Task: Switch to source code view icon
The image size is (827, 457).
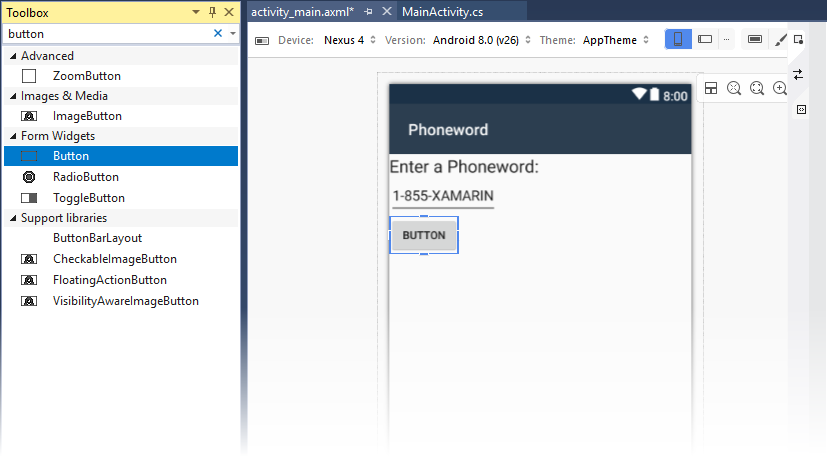Action: click(801, 109)
